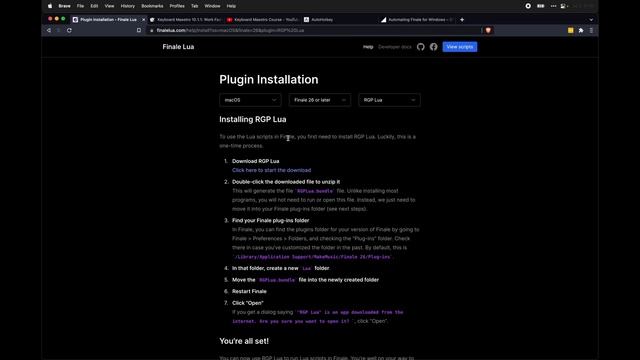Image resolution: width=640 pixels, height=360 pixels.
Task: Click the bookmark icon in address bar
Action: 139,30
